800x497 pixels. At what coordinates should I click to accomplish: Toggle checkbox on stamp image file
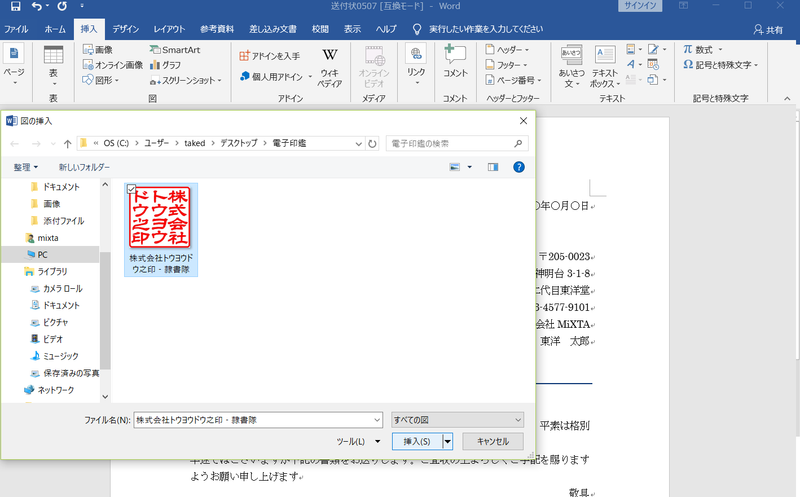pyautogui.click(x=131, y=189)
